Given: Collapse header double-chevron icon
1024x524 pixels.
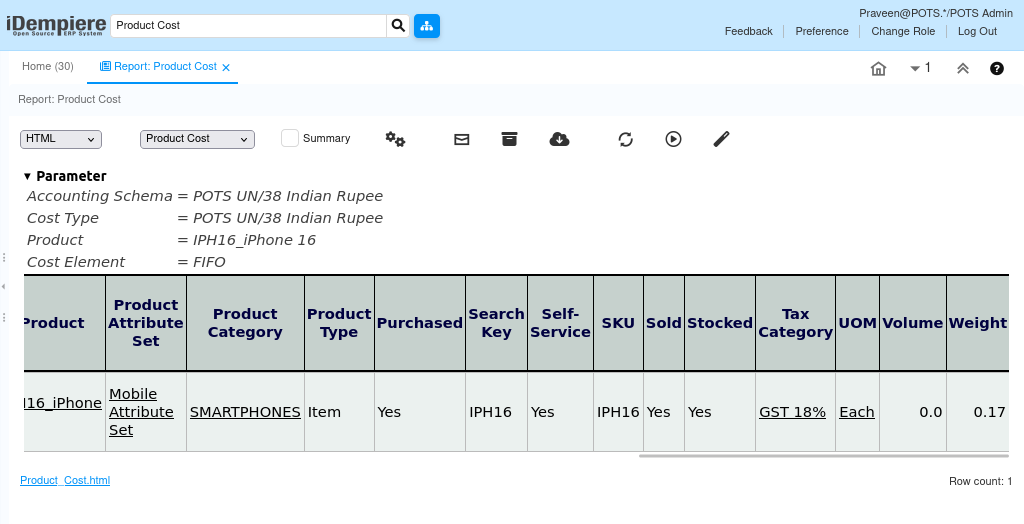Looking at the screenshot, I should [963, 69].
